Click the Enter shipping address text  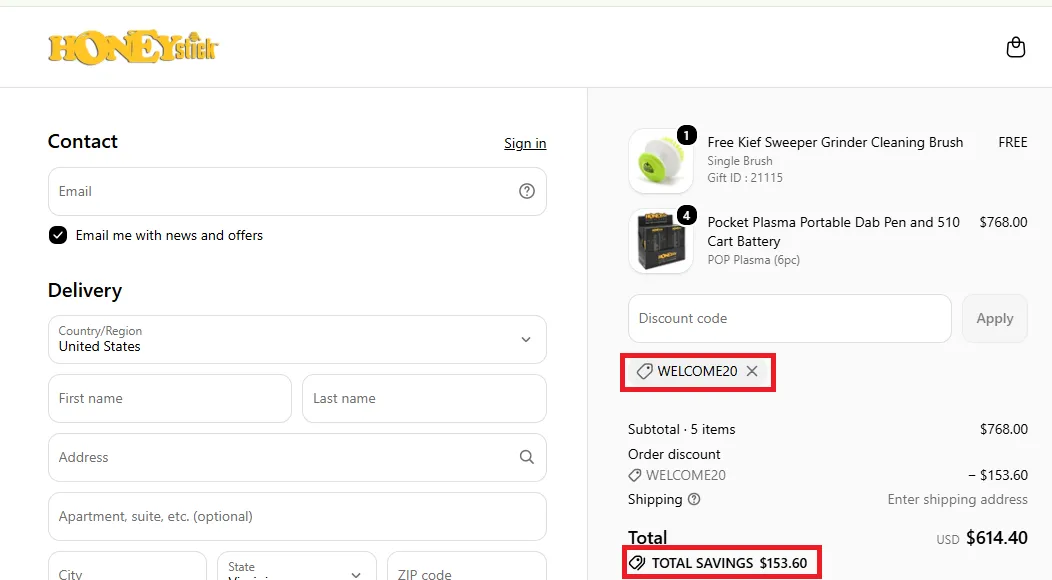[x=957, y=499]
